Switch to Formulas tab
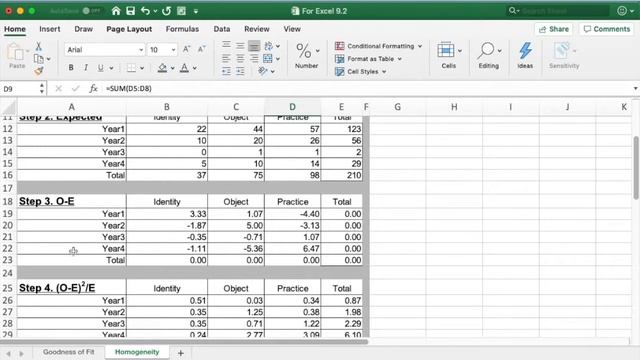This screenshot has height=360, width=640. (x=182, y=29)
